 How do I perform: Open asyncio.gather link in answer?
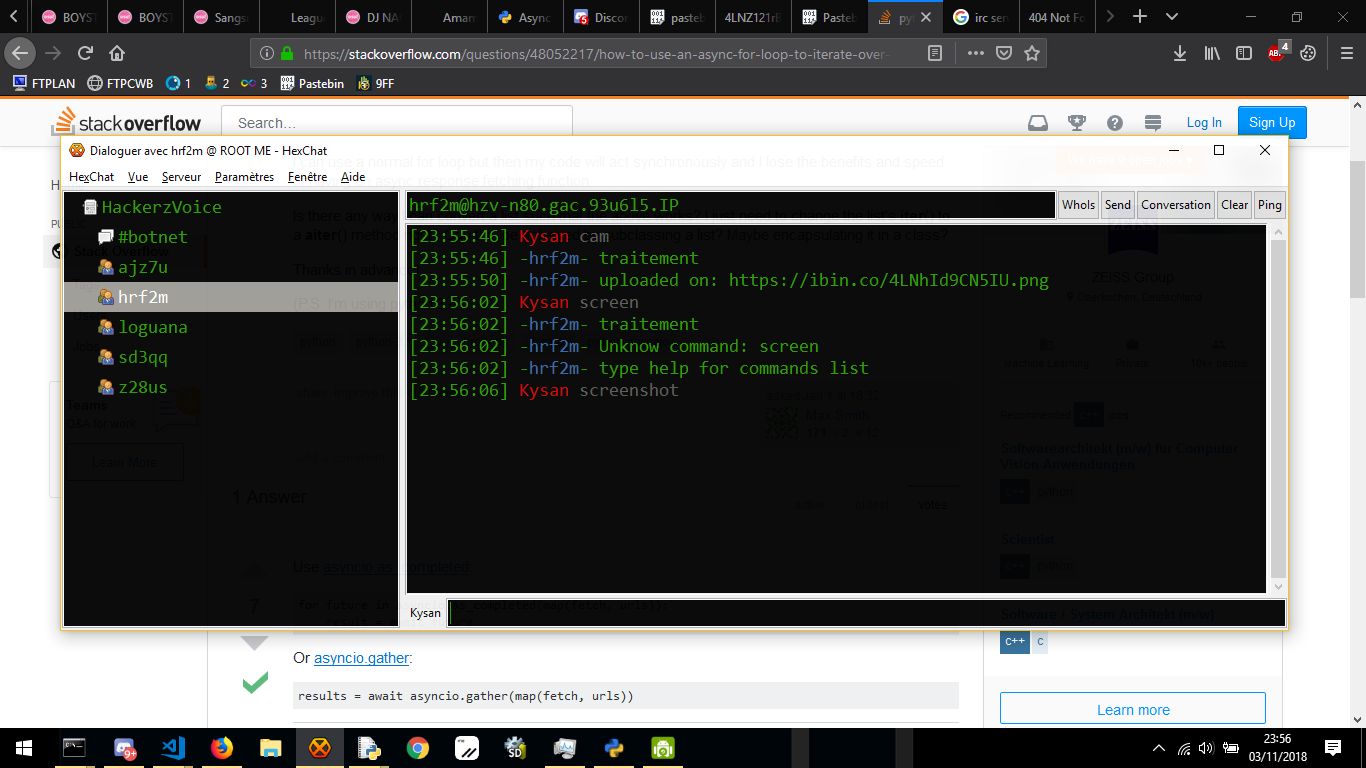(363, 658)
